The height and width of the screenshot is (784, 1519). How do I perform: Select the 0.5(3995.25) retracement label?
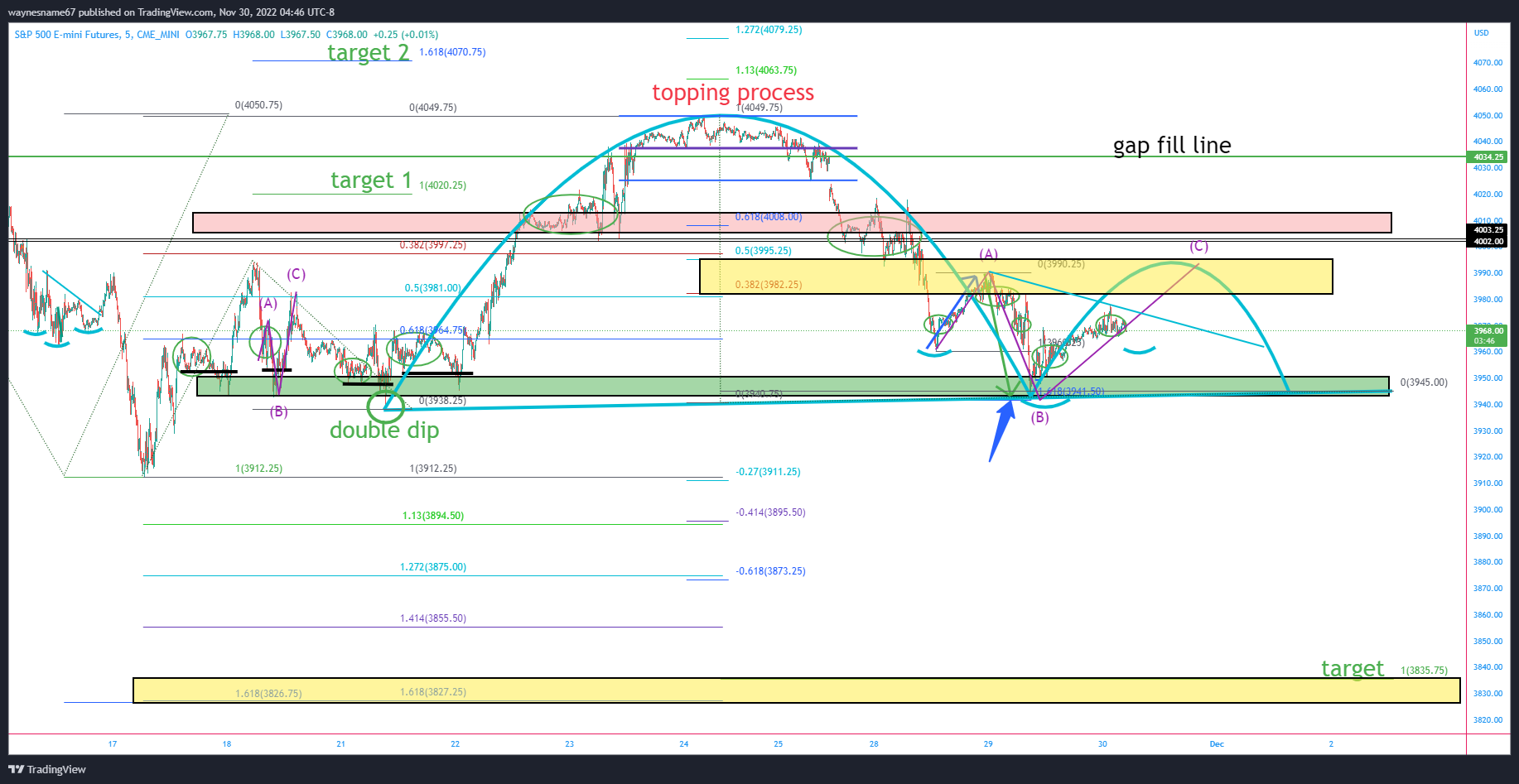coord(764,251)
